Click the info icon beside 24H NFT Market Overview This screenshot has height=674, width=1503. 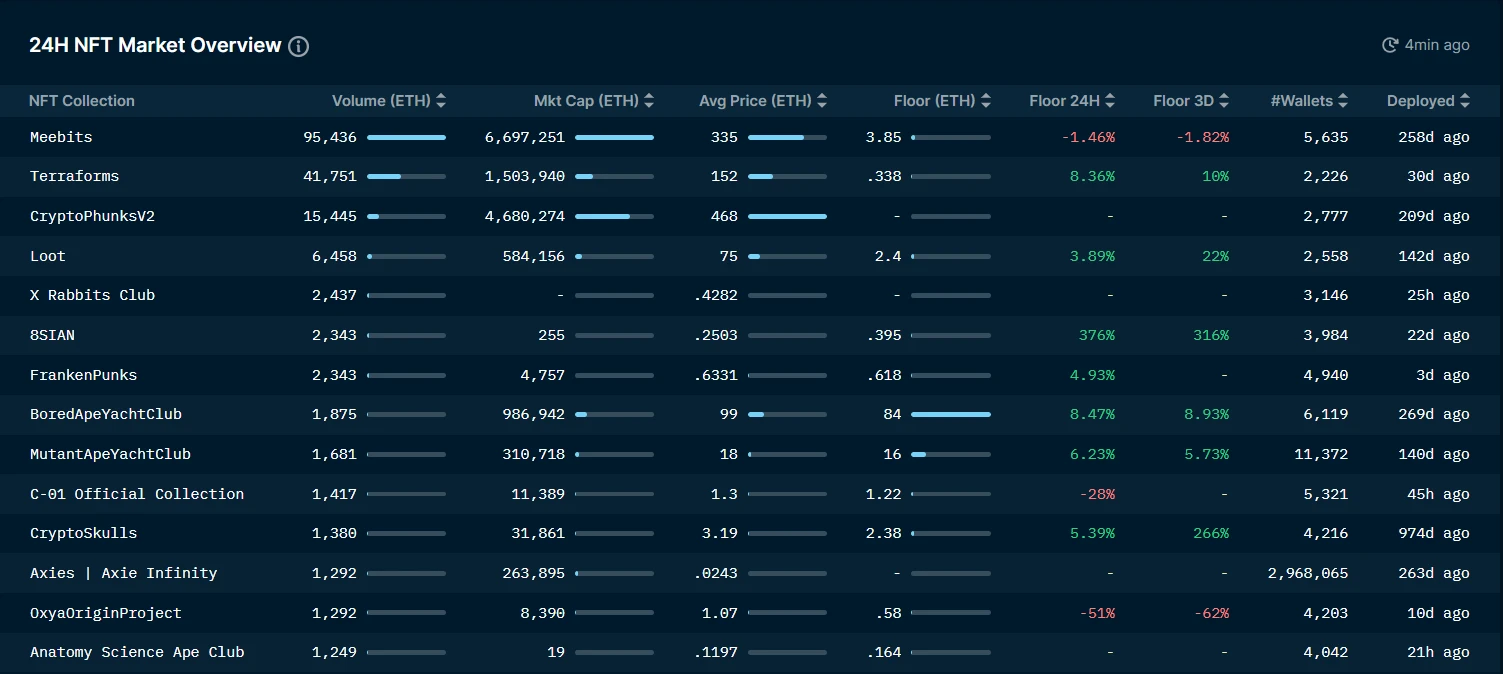pyautogui.click(x=298, y=46)
